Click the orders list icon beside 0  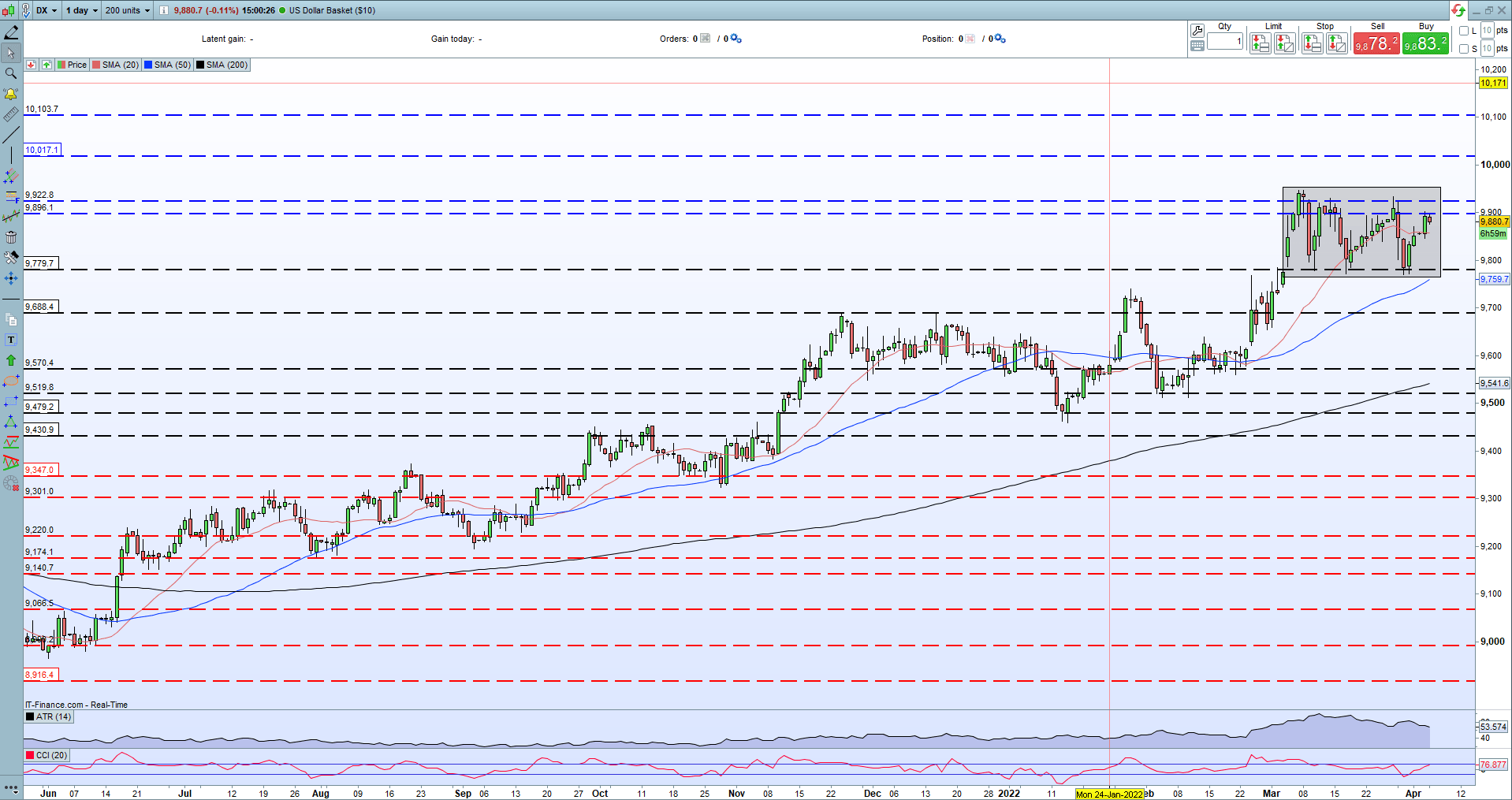pyautogui.click(x=706, y=38)
